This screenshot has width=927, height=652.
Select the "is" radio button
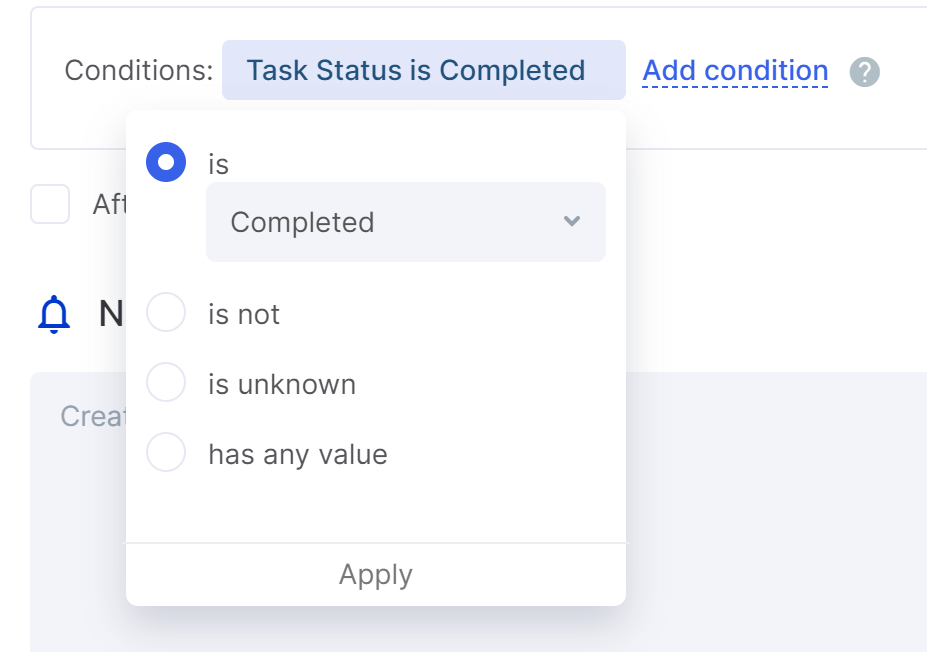(x=166, y=162)
